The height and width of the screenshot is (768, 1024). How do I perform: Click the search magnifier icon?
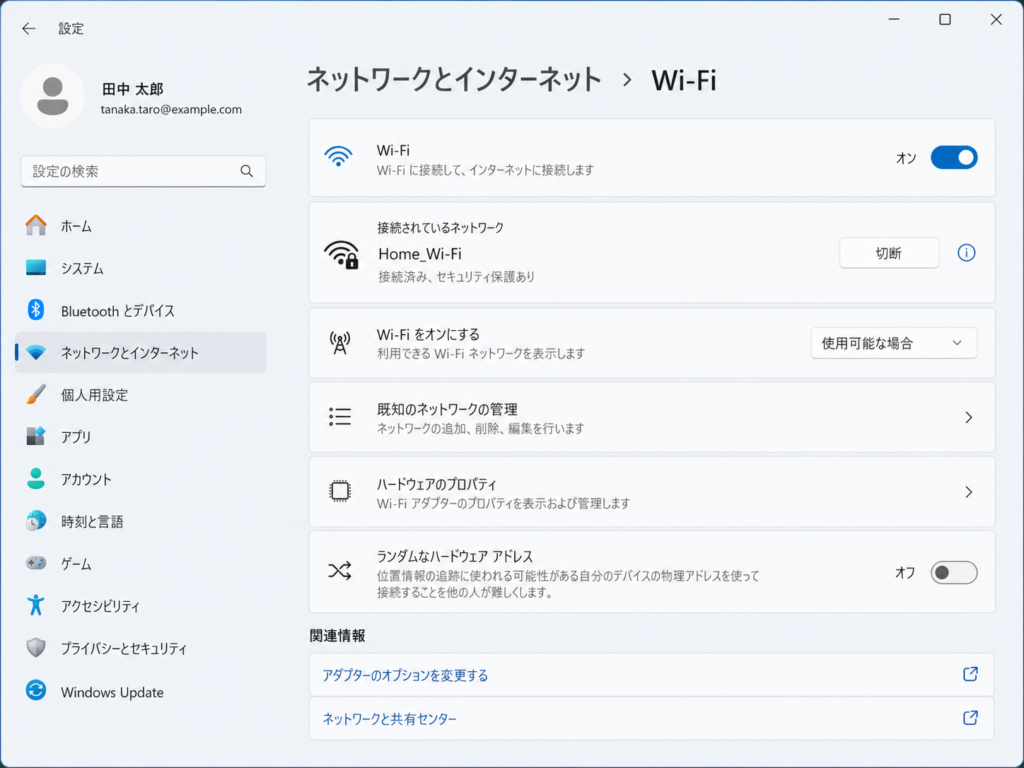tap(247, 172)
